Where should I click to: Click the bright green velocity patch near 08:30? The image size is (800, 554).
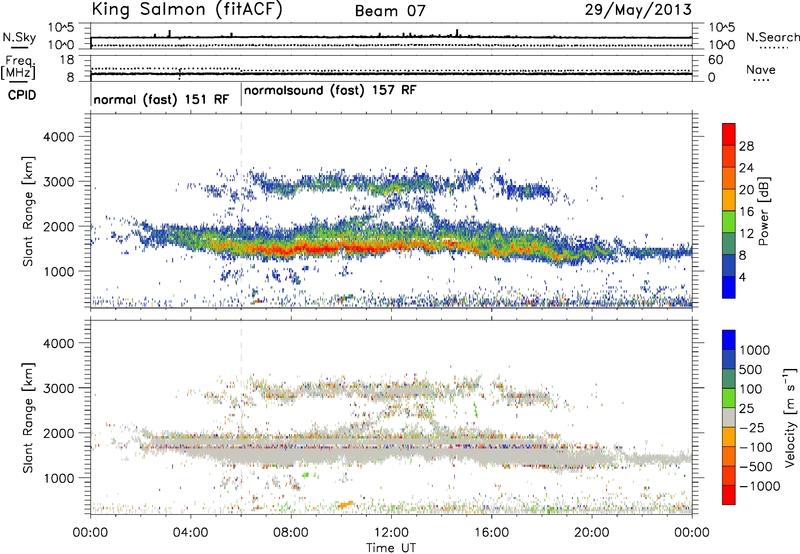click(306, 474)
